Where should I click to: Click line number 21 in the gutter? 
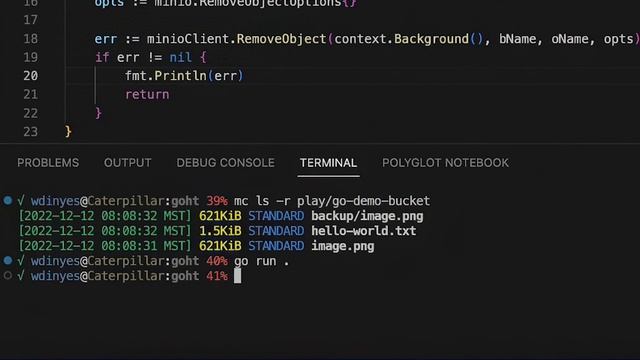pos(31,94)
